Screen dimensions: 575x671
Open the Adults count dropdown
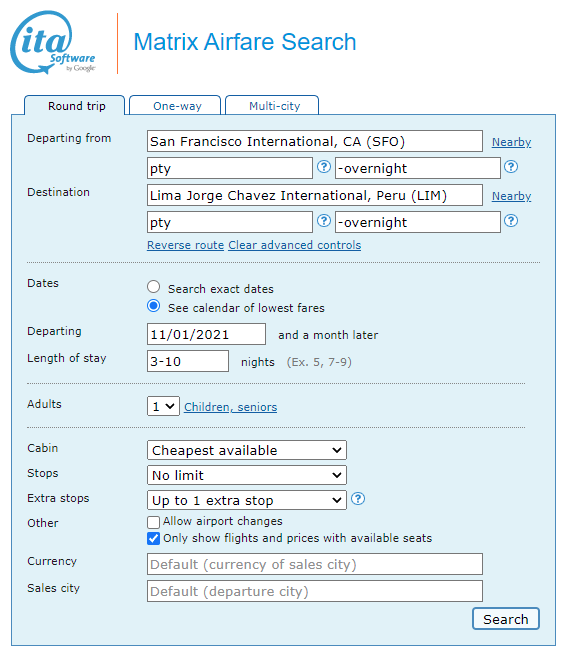(x=163, y=406)
